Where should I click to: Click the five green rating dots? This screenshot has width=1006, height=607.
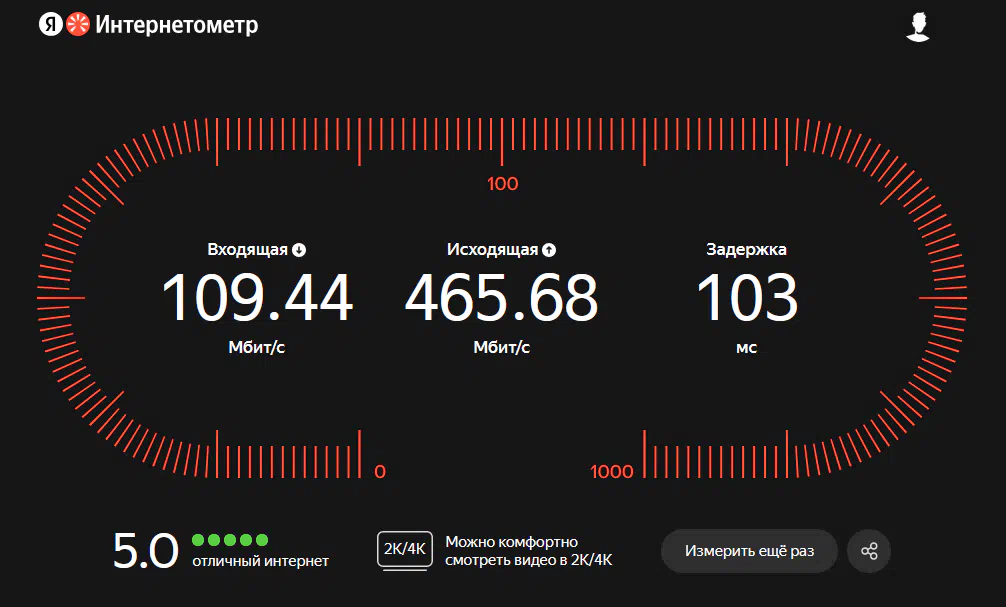(230, 540)
